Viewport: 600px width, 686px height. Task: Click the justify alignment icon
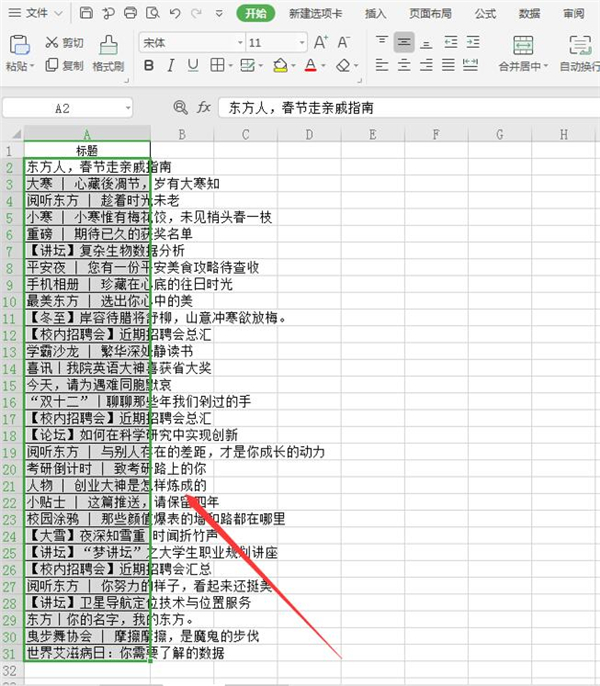point(448,65)
